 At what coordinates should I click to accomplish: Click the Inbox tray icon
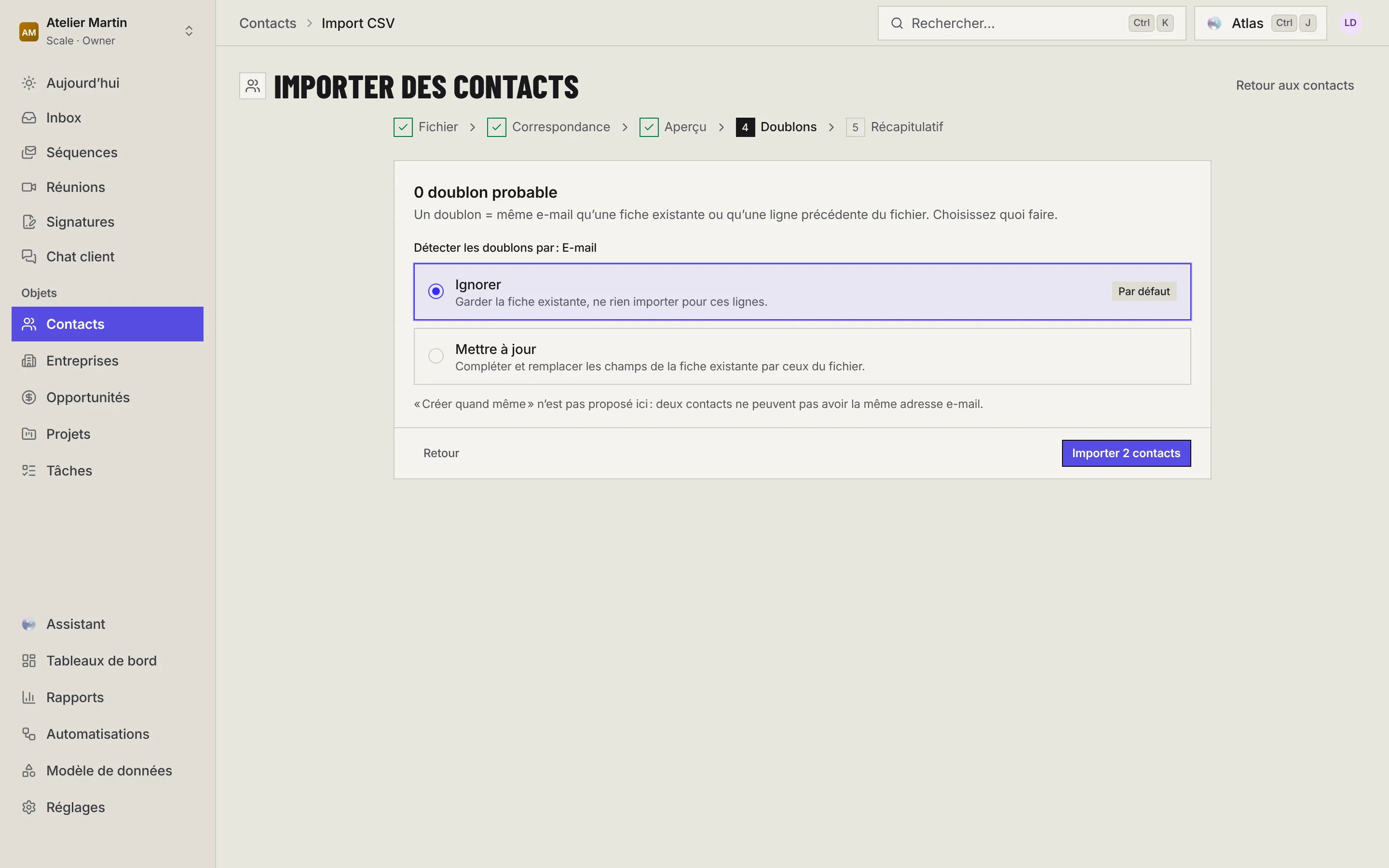point(29,118)
